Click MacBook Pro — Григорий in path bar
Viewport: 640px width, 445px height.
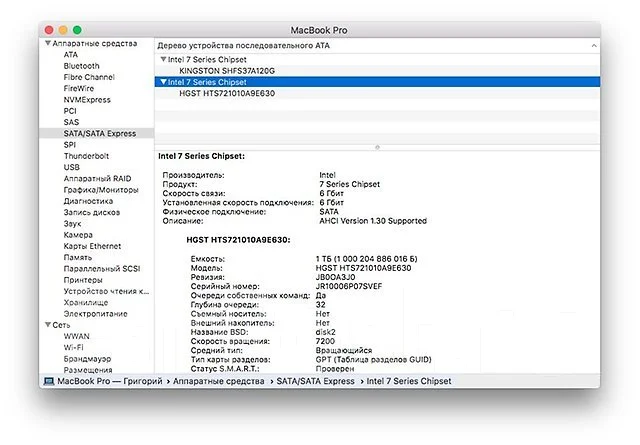tap(110, 381)
